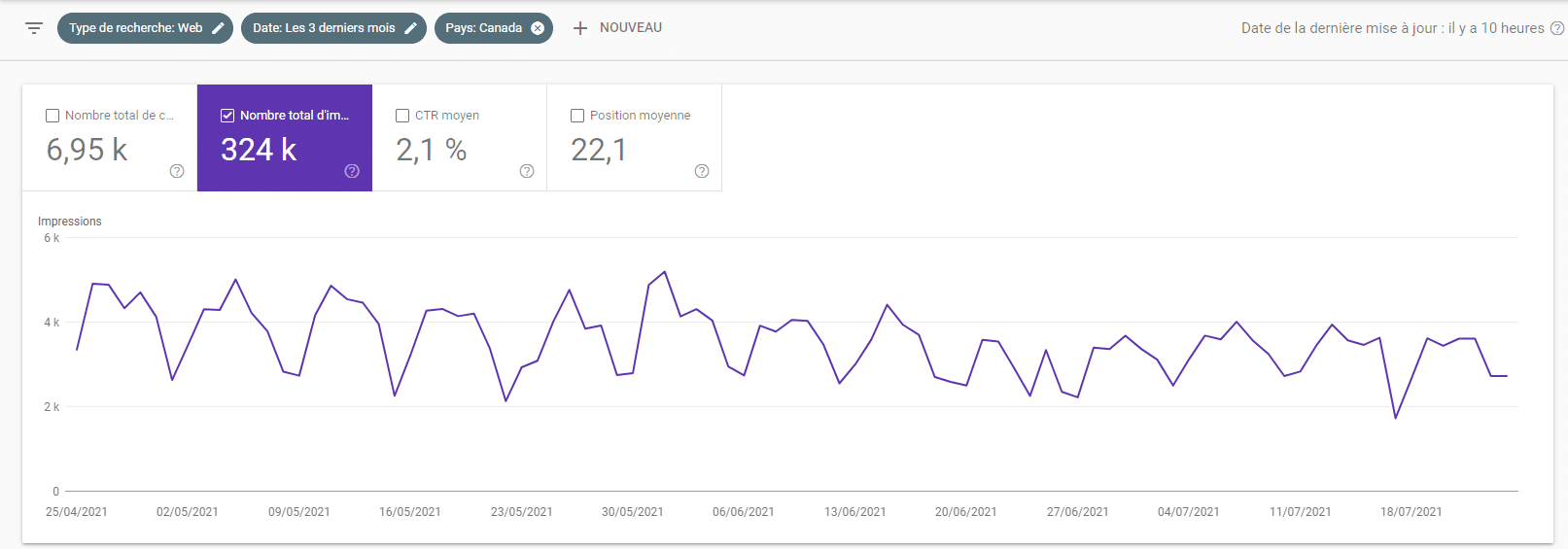1568x549 pixels.
Task: Edit the Type de recherche filter pencil
Action: 218,28
